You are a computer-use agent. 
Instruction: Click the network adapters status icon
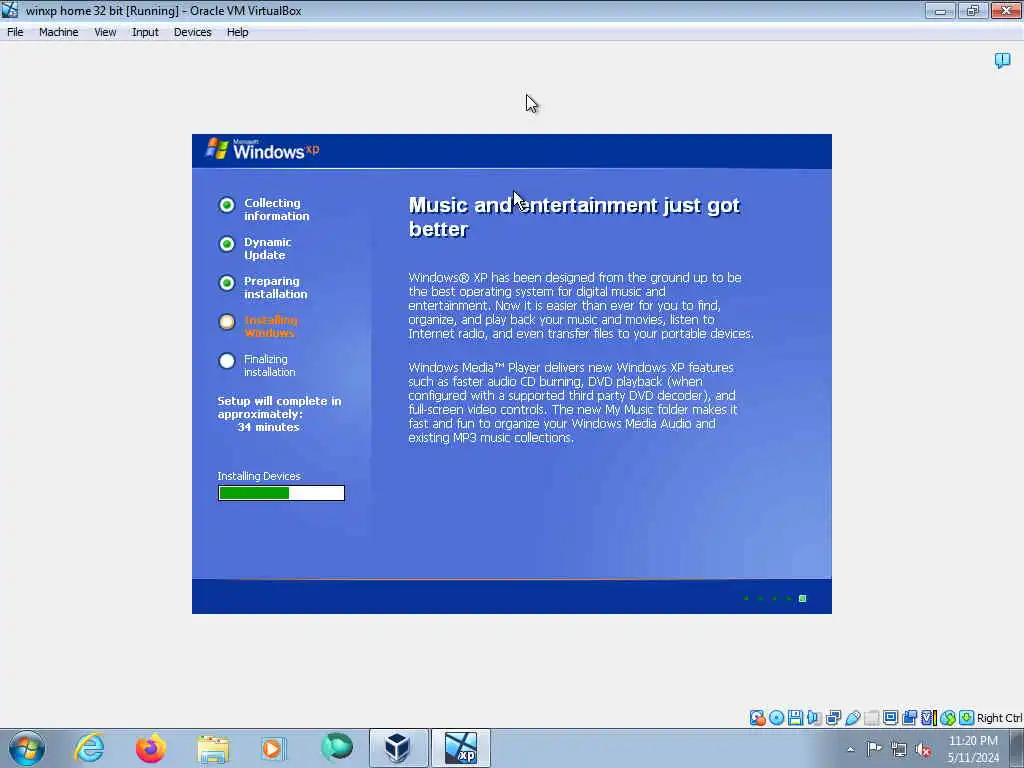coord(833,718)
